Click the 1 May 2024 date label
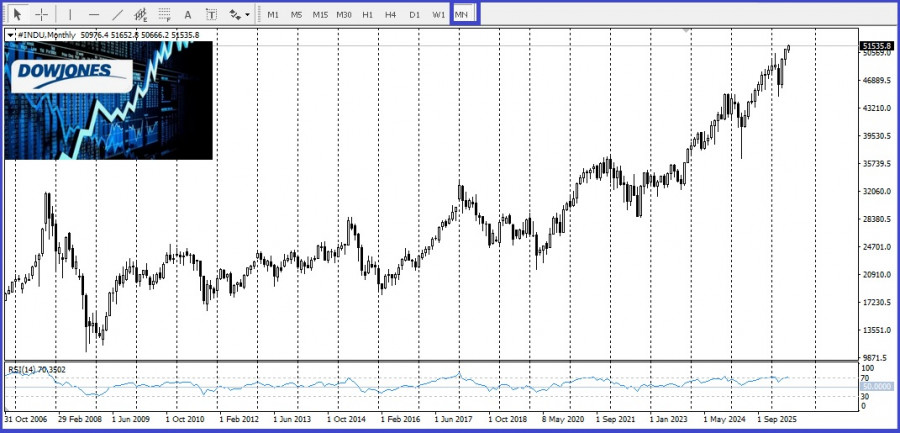The image size is (900, 433). click(723, 419)
